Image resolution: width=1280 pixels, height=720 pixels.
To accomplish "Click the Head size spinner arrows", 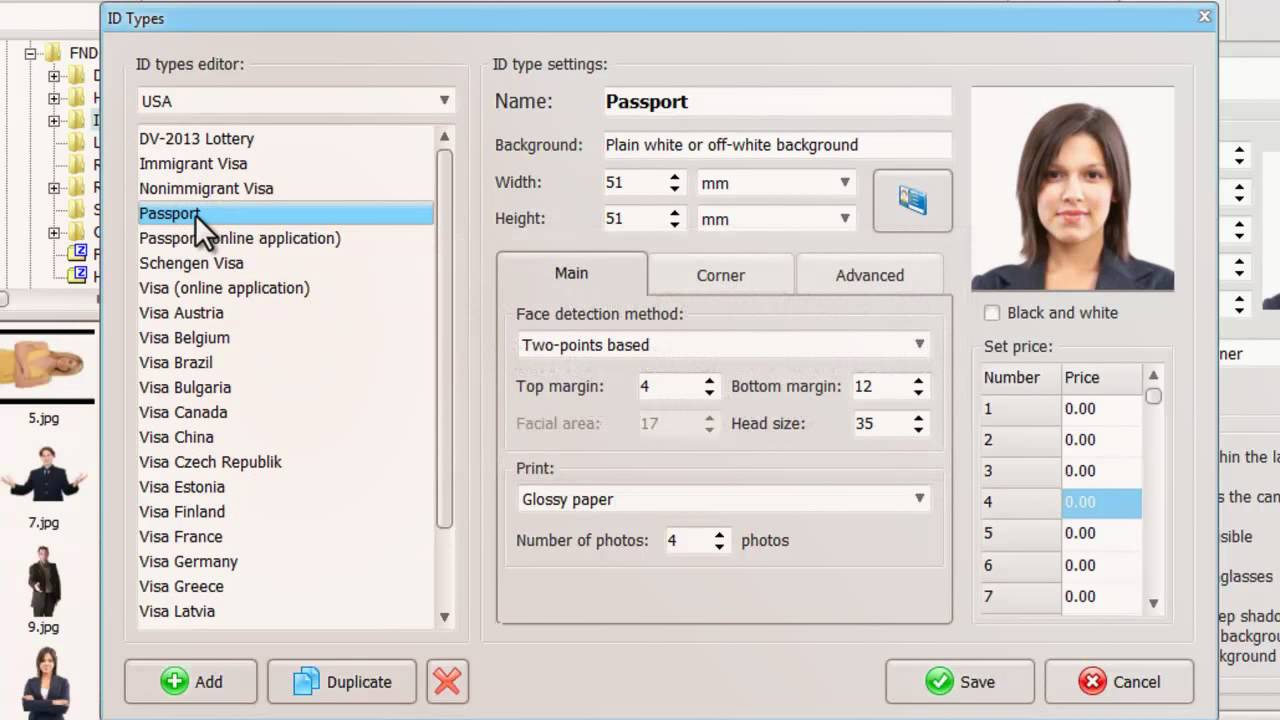I will pyautogui.click(x=918, y=424).
